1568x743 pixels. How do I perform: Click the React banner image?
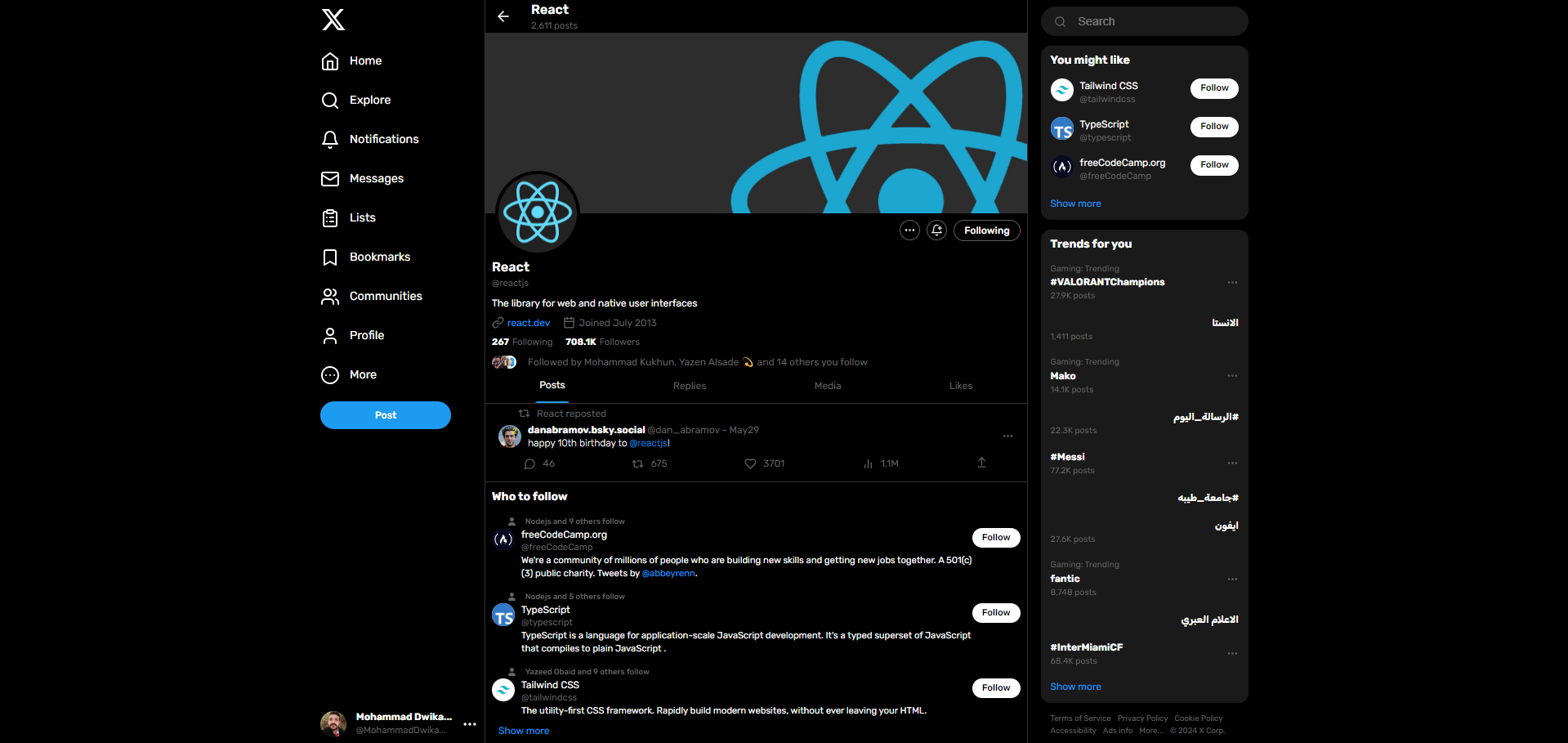tap(756, 123)
